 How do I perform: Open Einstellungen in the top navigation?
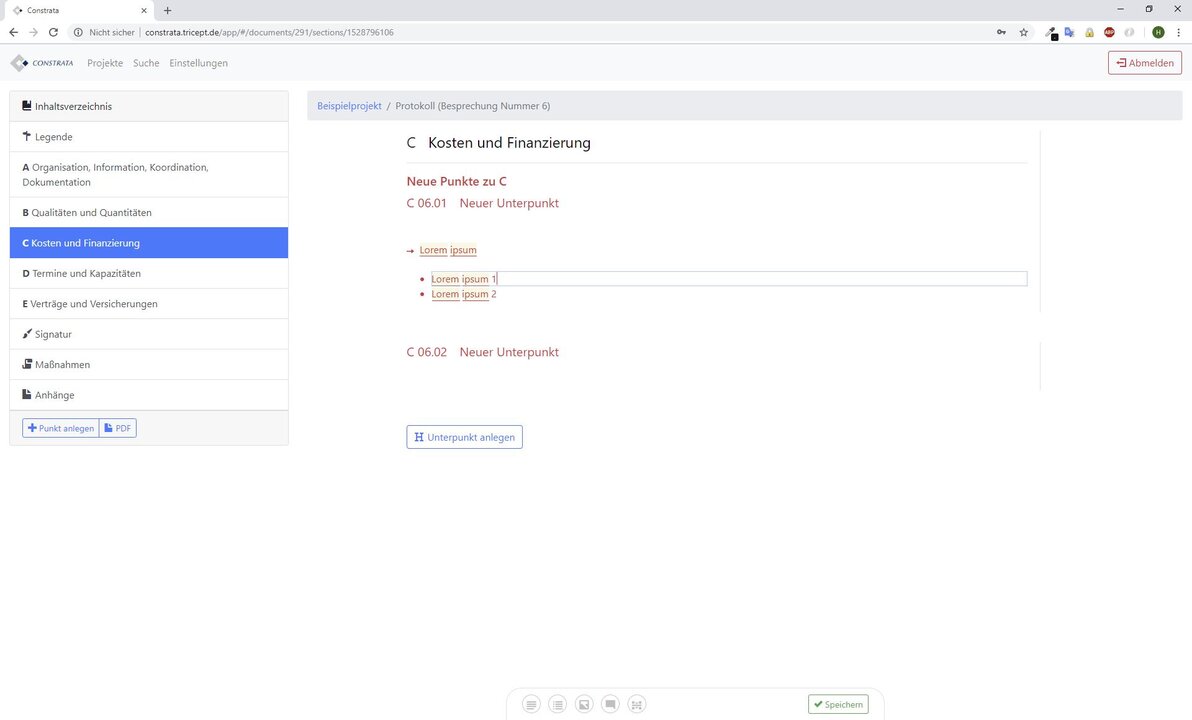click(198, 63)
